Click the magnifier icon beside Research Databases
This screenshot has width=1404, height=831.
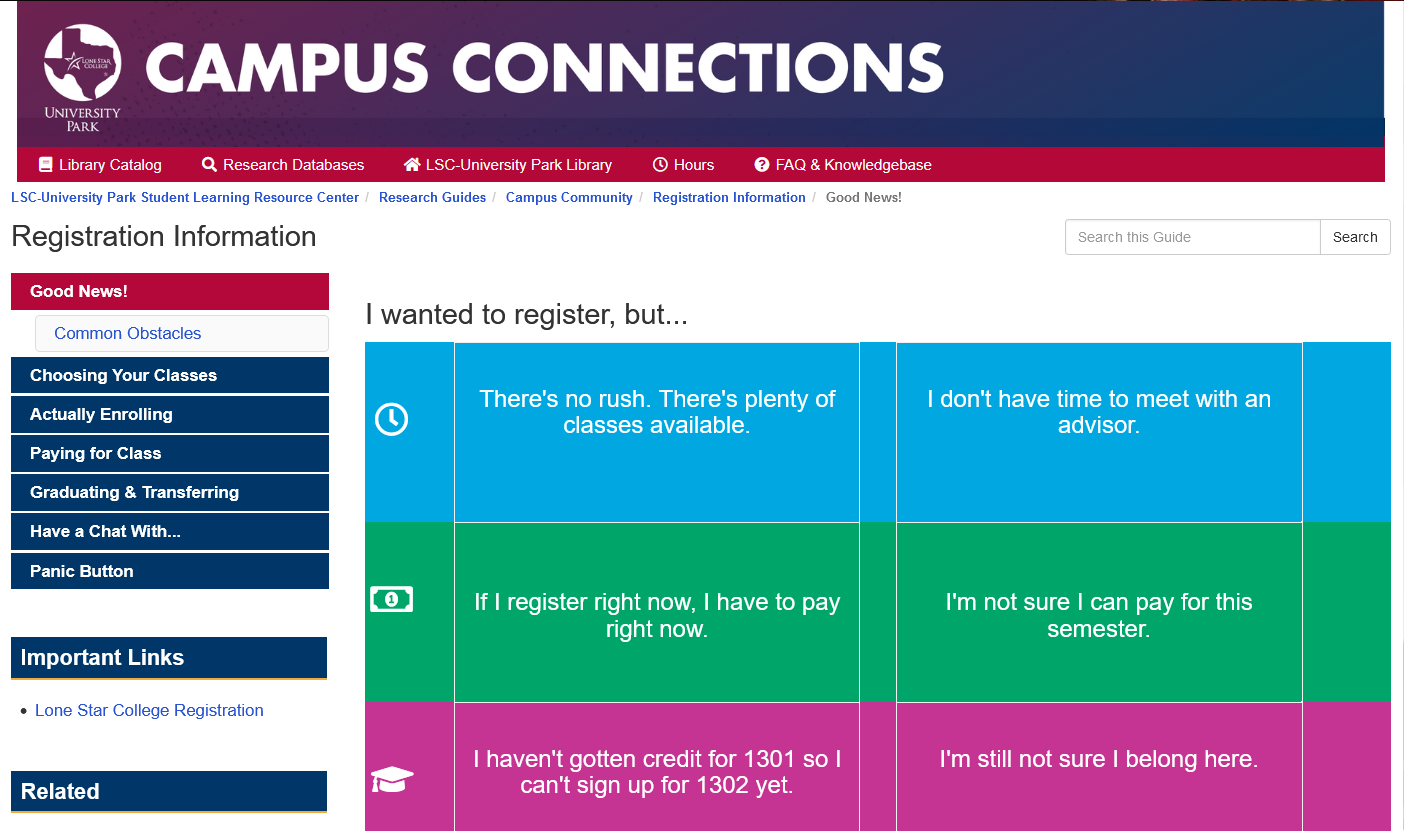209,164
